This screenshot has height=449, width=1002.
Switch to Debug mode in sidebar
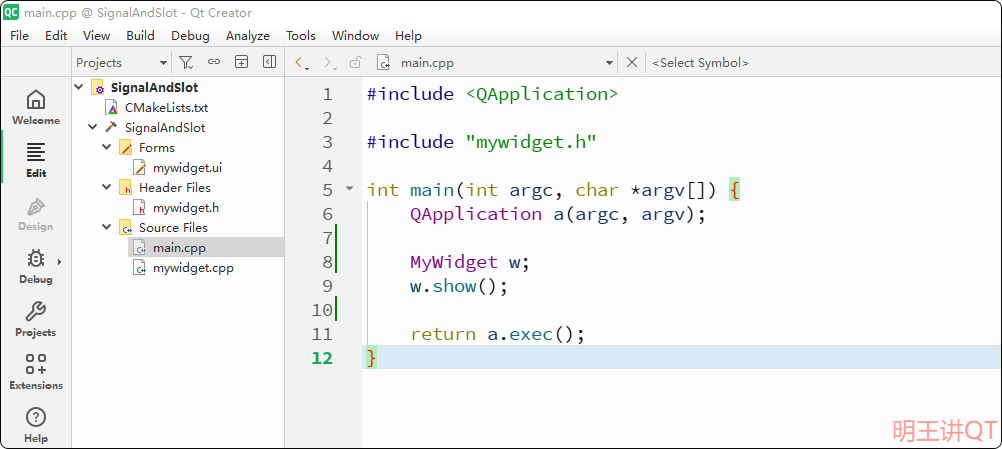tap(36, 266)
